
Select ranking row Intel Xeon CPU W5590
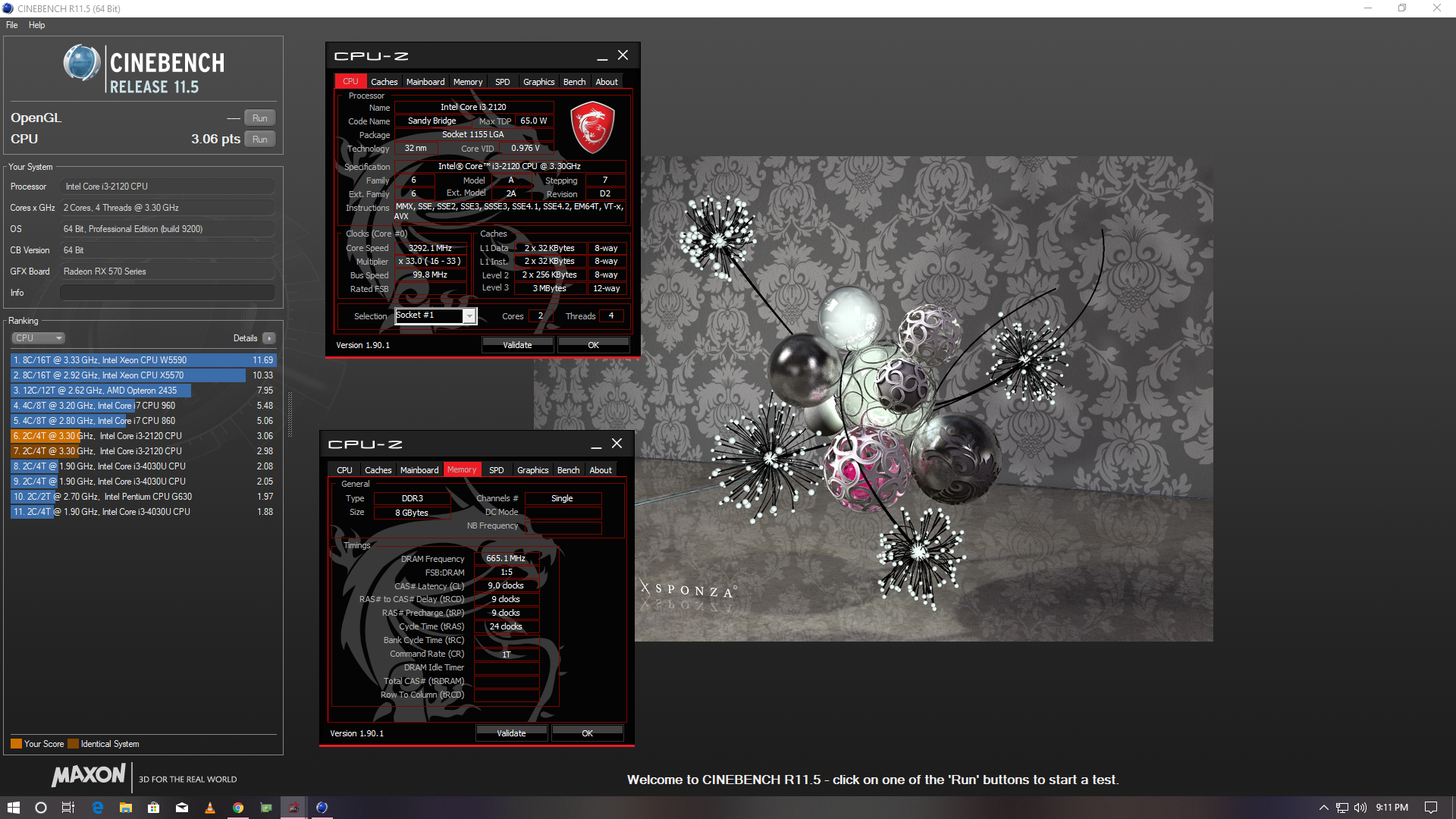(143, 360)
